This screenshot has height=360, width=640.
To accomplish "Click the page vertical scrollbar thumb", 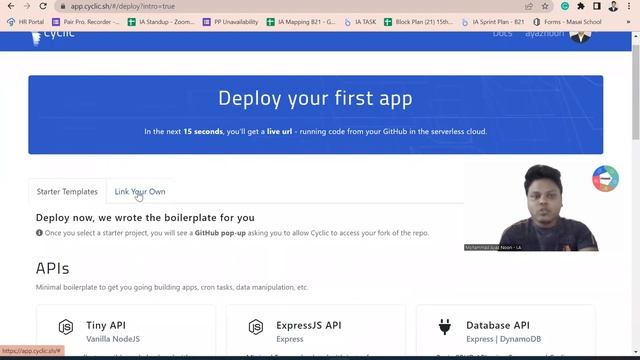I will click(x=636, y=92).
